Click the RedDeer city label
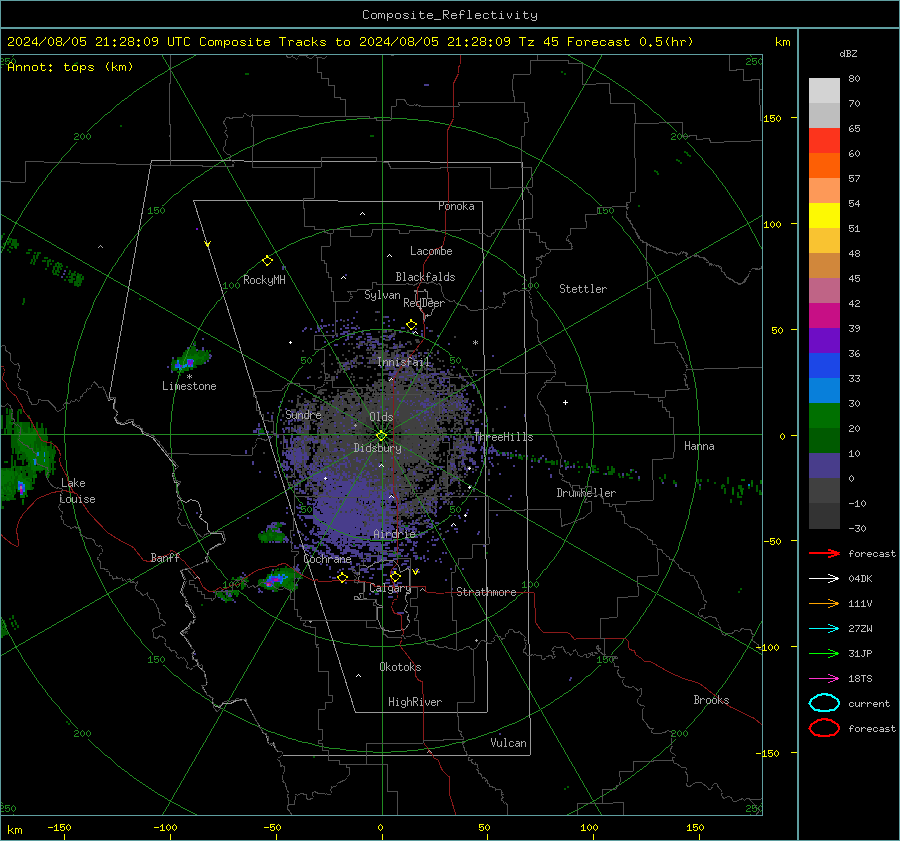Screen dimensions: 900x841 coord(424,303)
